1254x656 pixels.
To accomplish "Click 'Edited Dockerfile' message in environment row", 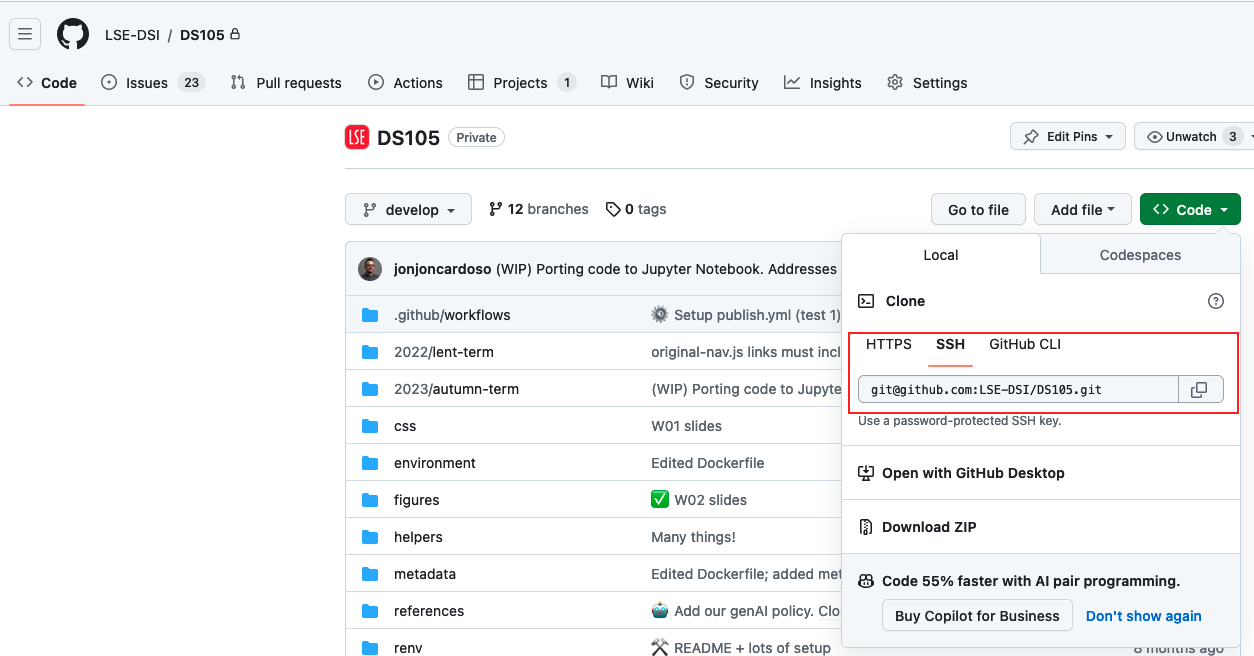I will (707, 463).
